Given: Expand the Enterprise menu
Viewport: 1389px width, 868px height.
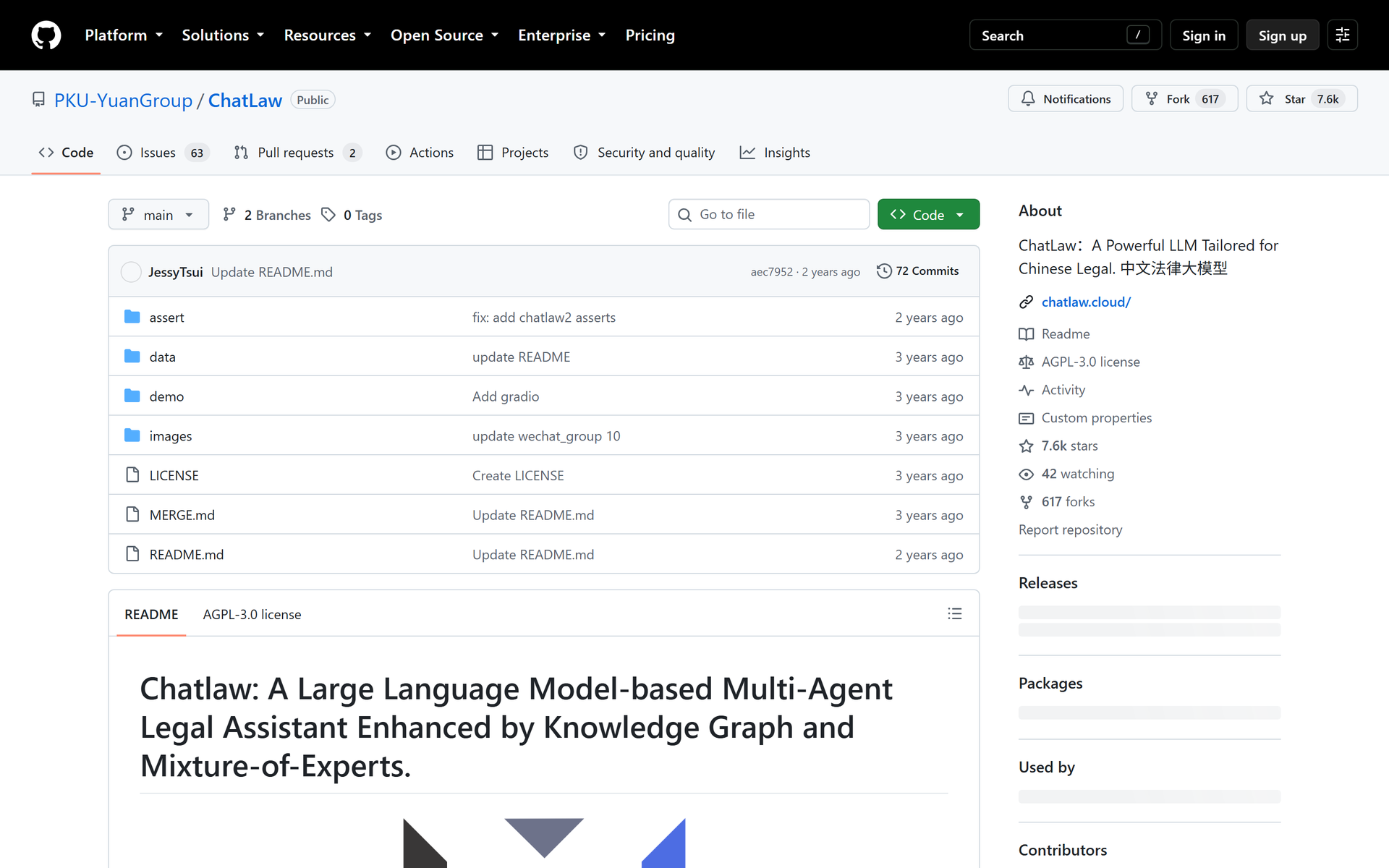Looking at the screenshot, I should [x=561, y=35].
